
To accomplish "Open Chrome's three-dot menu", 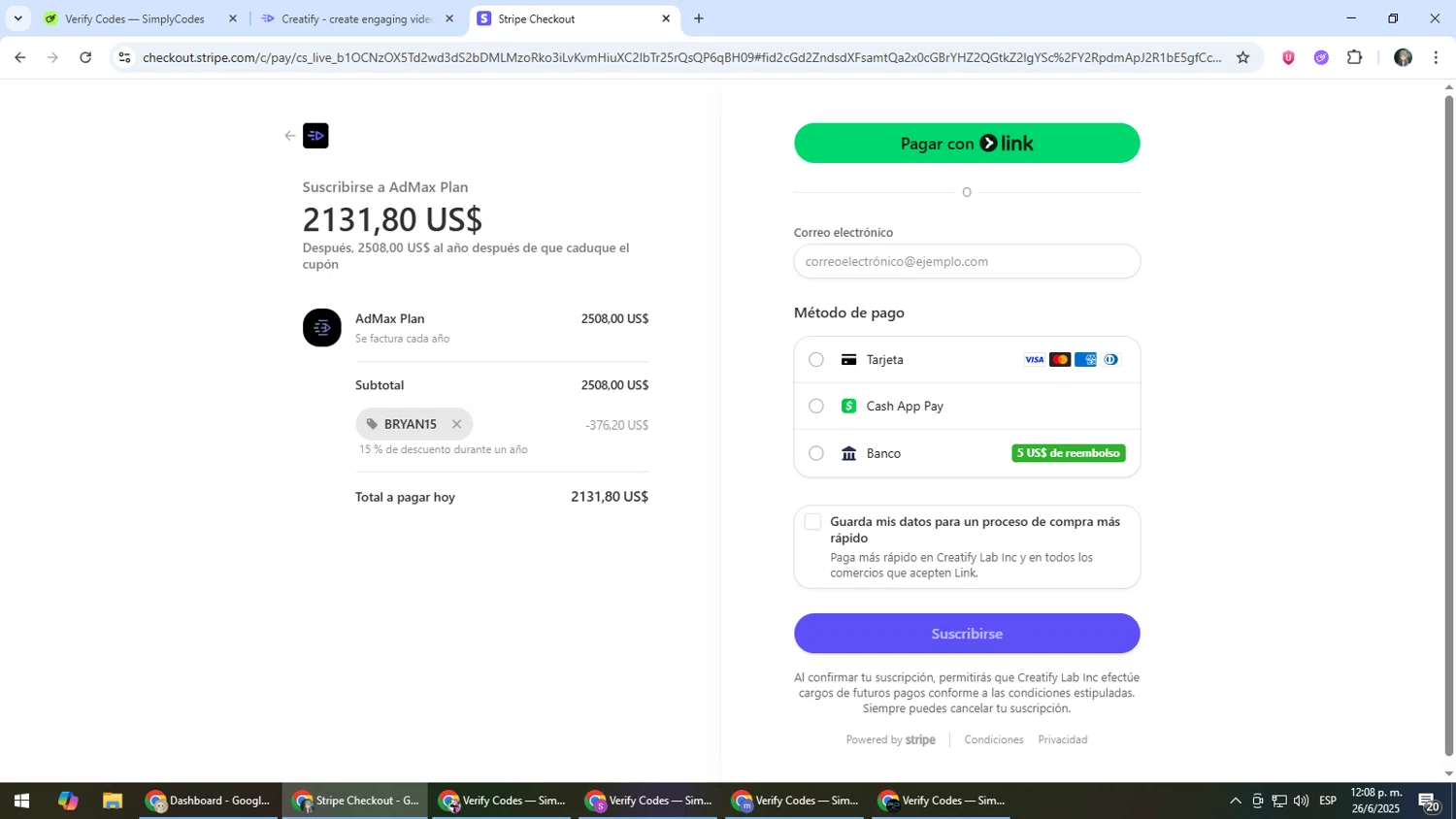I will click(x=1436, y=57).
